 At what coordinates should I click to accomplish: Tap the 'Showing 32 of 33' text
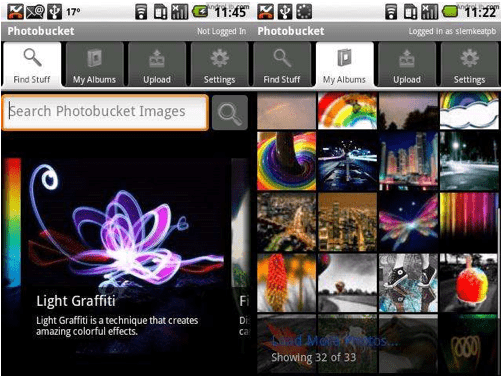click(x=313, y=357)
